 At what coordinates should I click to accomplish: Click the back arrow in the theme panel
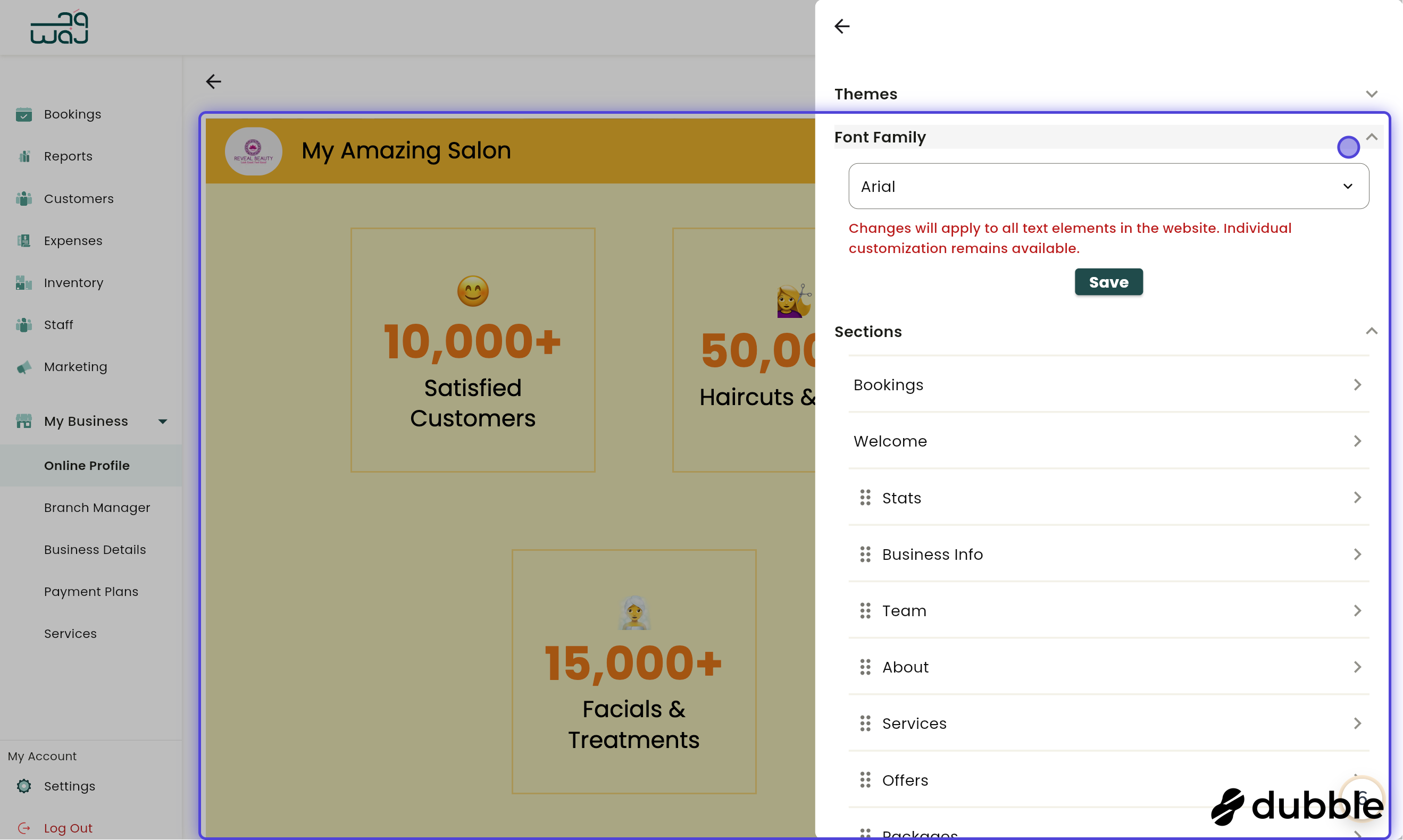[x=841, y=26]
